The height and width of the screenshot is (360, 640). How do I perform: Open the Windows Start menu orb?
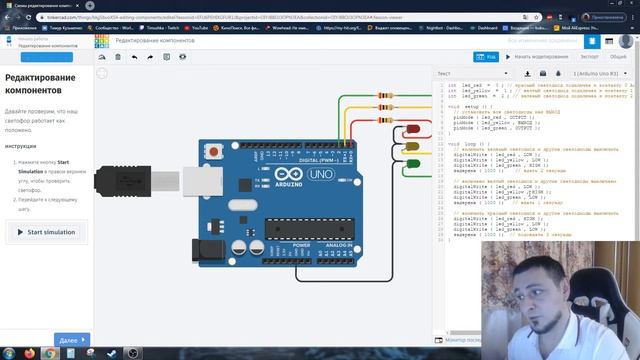pyautogui.click(x=9, y=353)
